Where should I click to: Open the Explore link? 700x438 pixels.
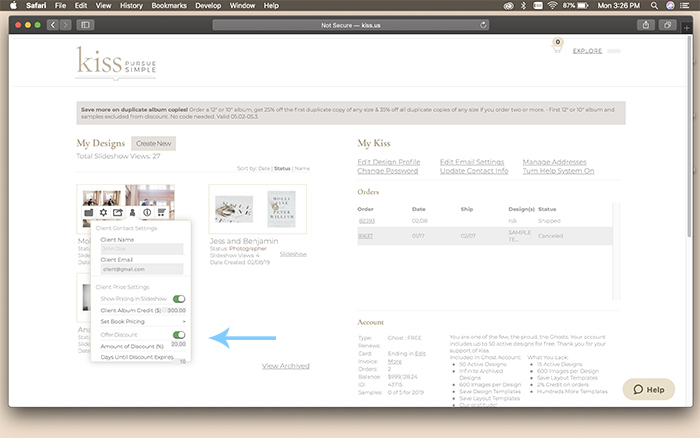pos(587,51)
